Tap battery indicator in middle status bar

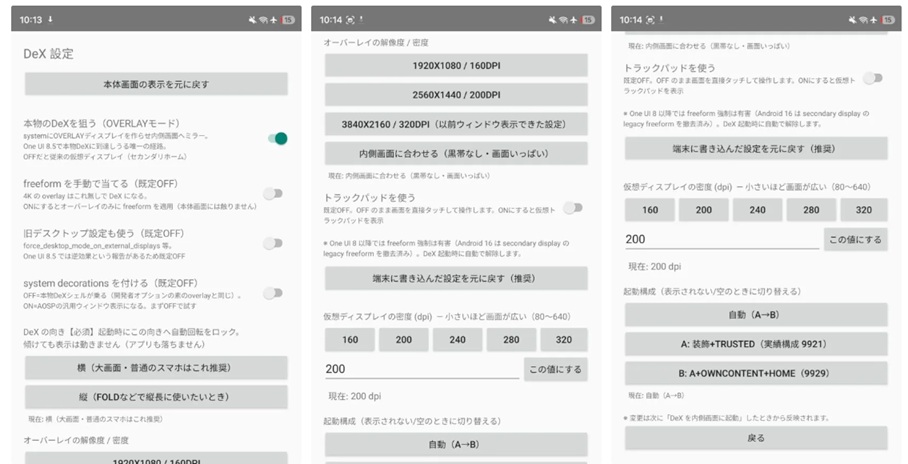(x=588, y=20)
